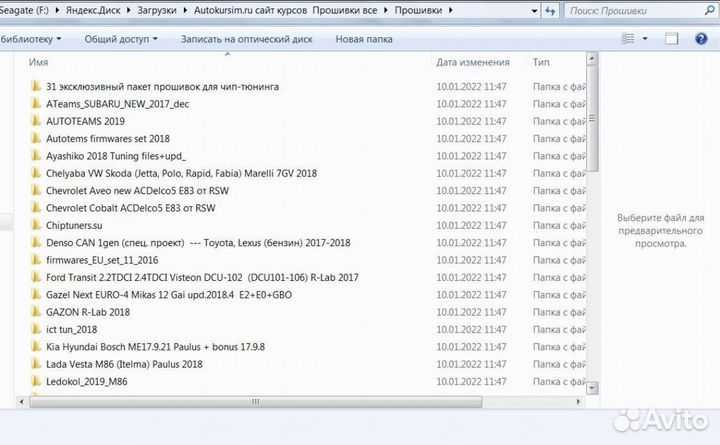Click folder icon beside AUTOTEAMS 2019
The image size is (720, 445).
pyautogui.click(x=36, y=120)
